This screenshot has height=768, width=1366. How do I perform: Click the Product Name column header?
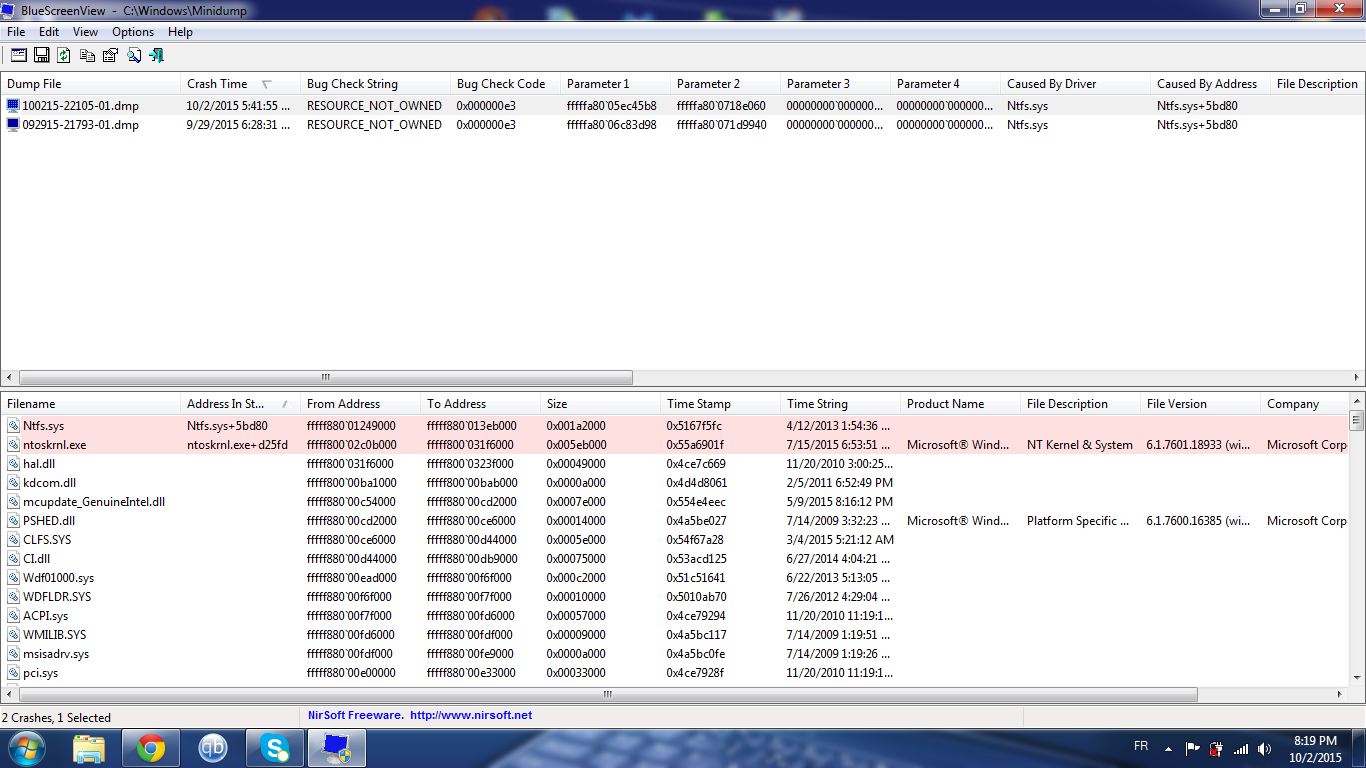pyautogui.click(x=960, y=404)
